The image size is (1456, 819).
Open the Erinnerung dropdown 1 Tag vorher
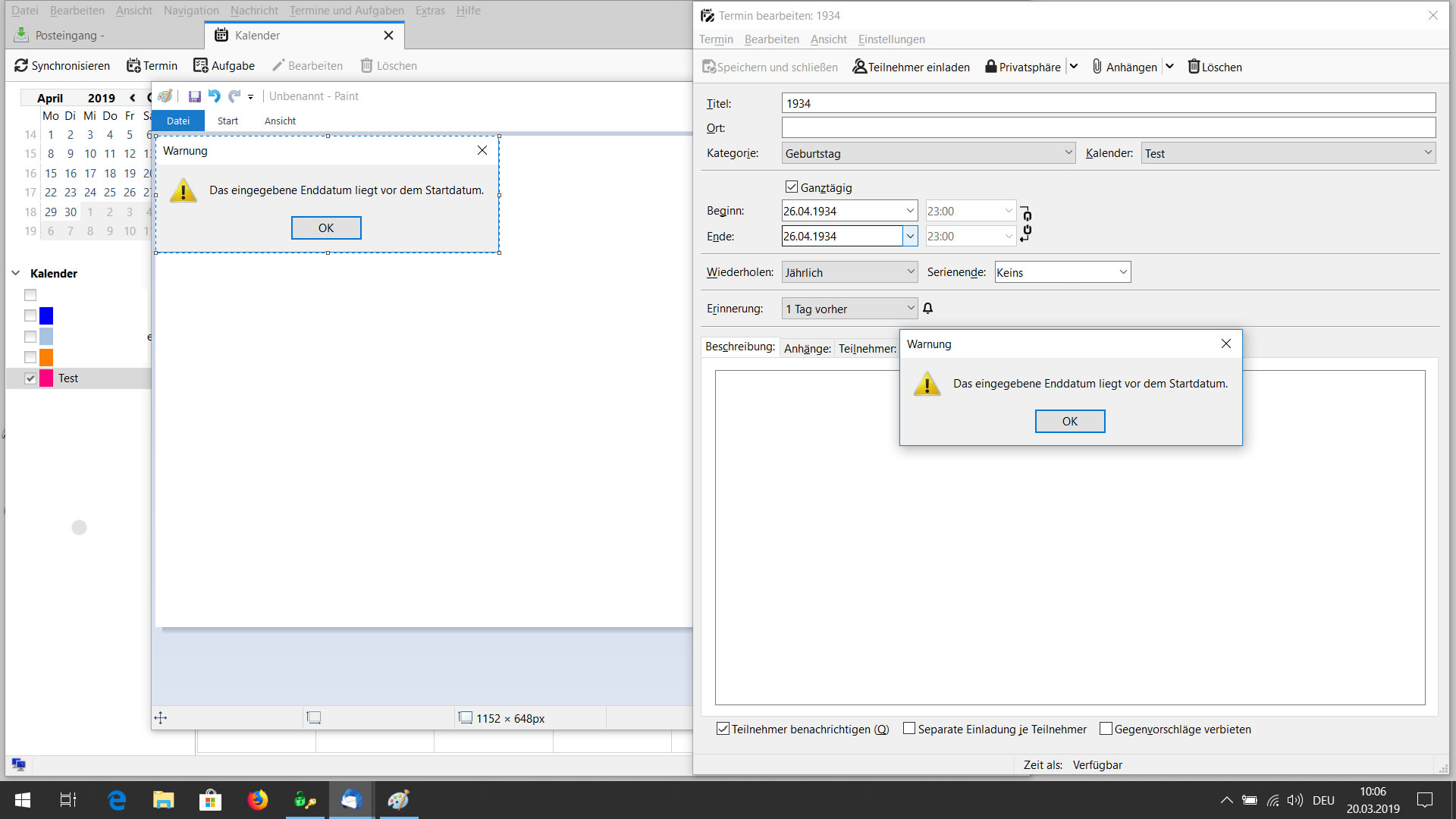pos(849,309)
